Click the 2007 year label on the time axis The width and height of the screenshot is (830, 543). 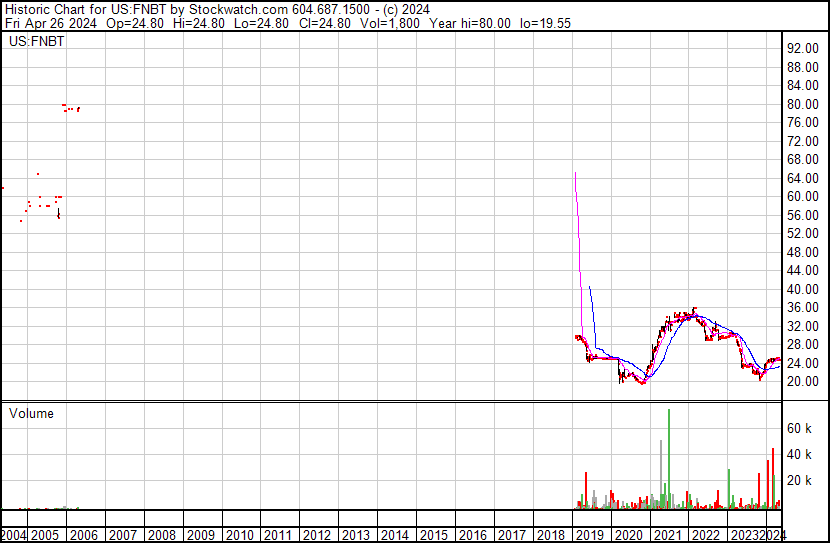(x=123, y=535)
